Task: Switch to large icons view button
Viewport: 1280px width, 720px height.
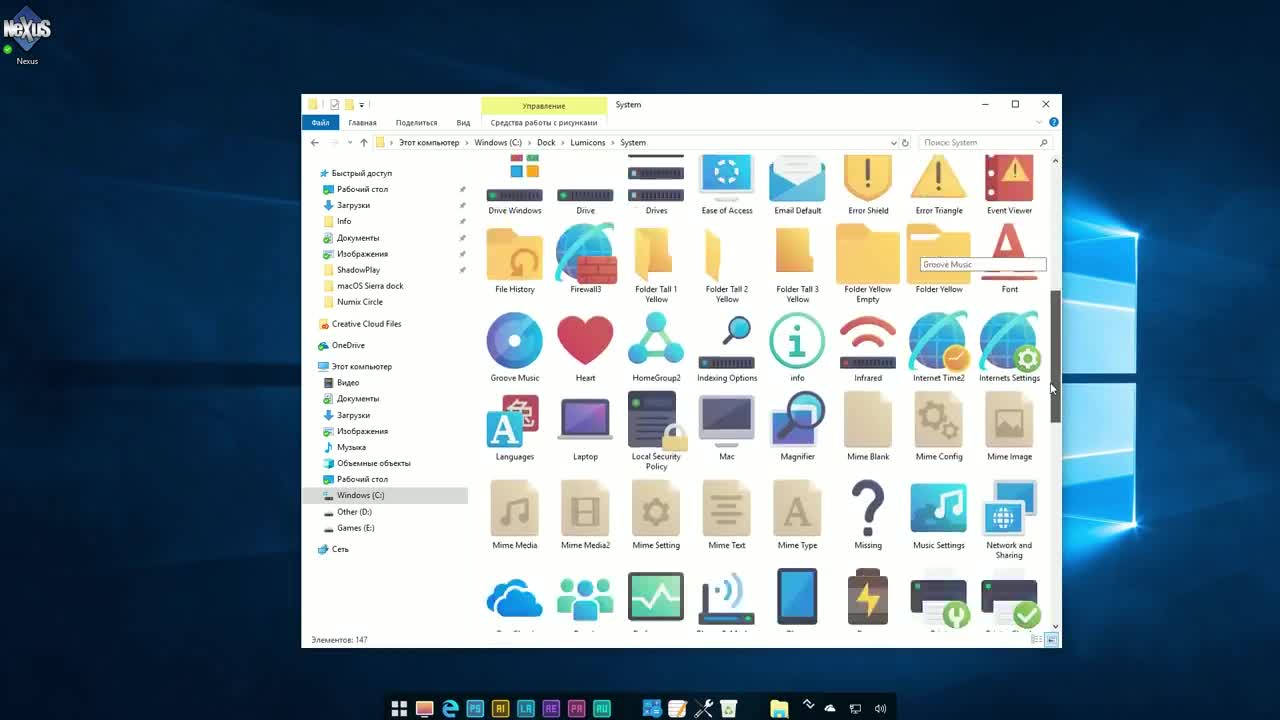Action: tap(1052, 639)
